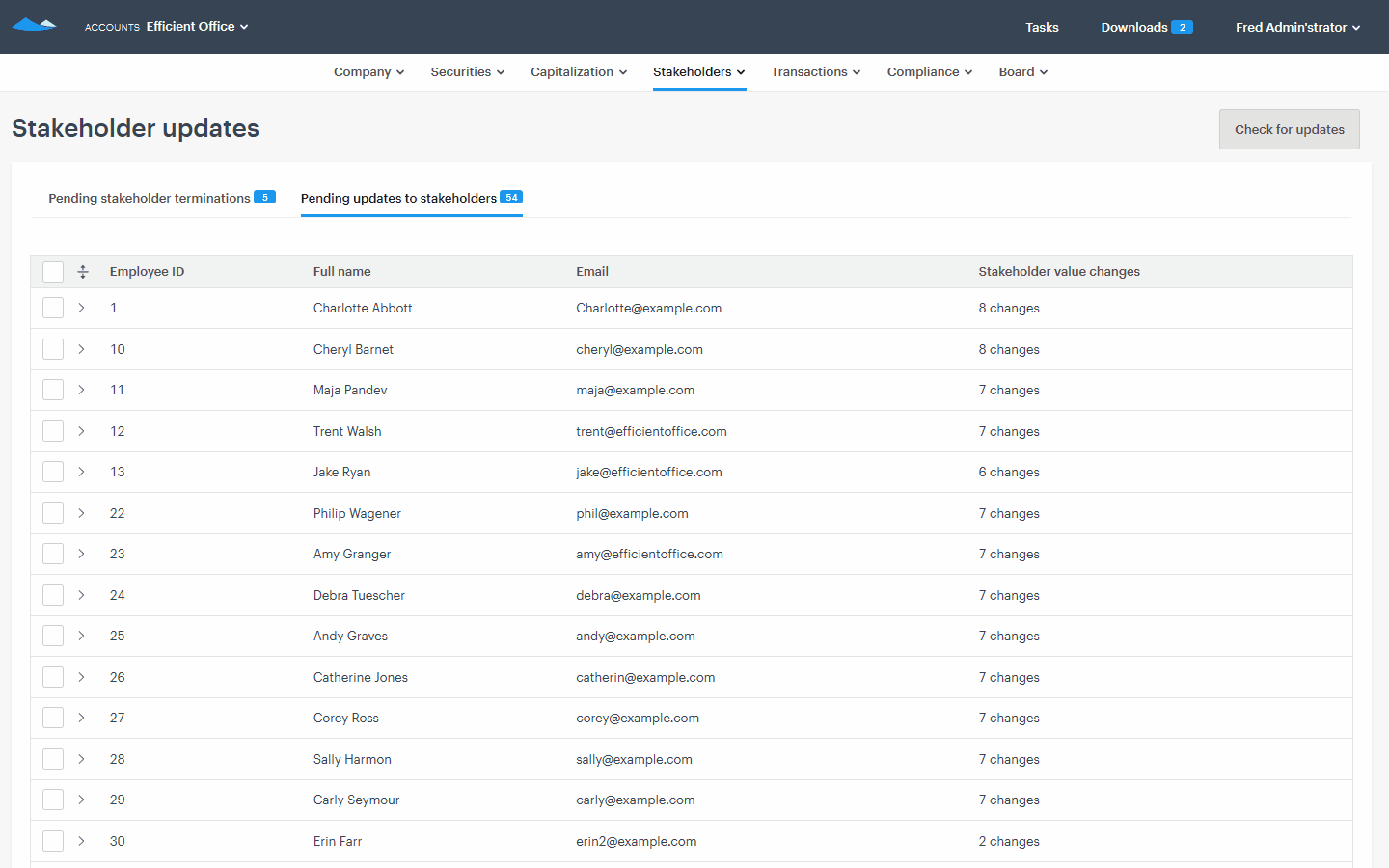Open the Efficient Office accounts dropdown
Screen dimensions: 1389x868
197,27
